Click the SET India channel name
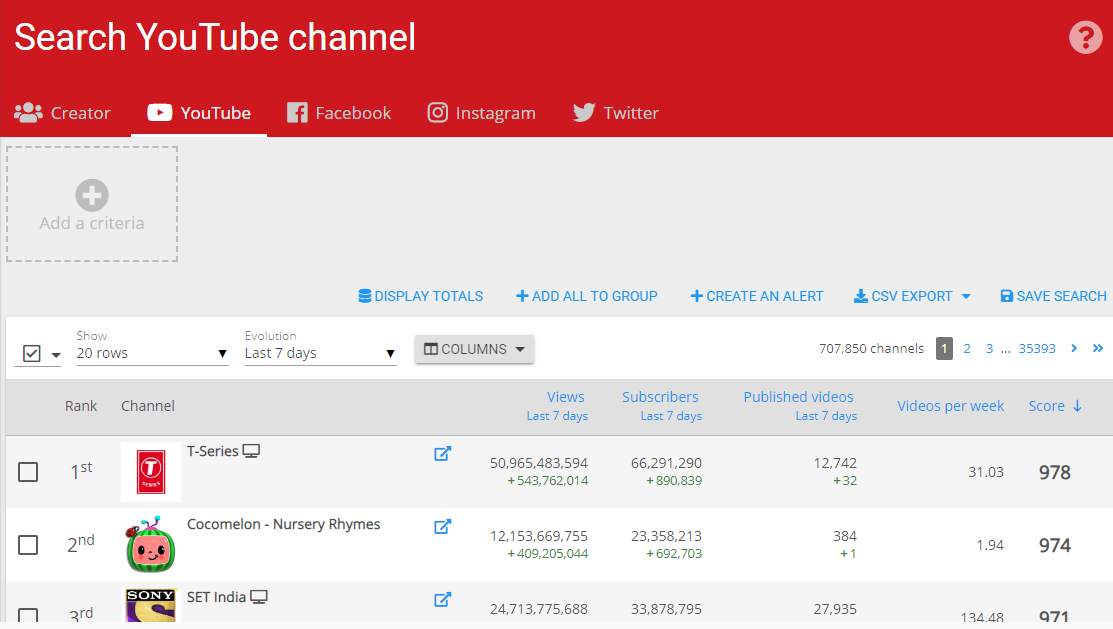Viewport: 1113px width, 629px height. tap(216, 597)
